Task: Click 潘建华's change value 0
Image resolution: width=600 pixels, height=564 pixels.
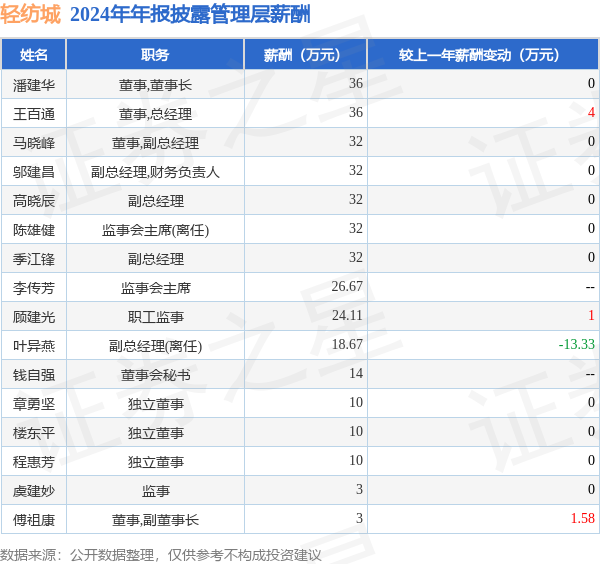Action: (x=591, y=83)
